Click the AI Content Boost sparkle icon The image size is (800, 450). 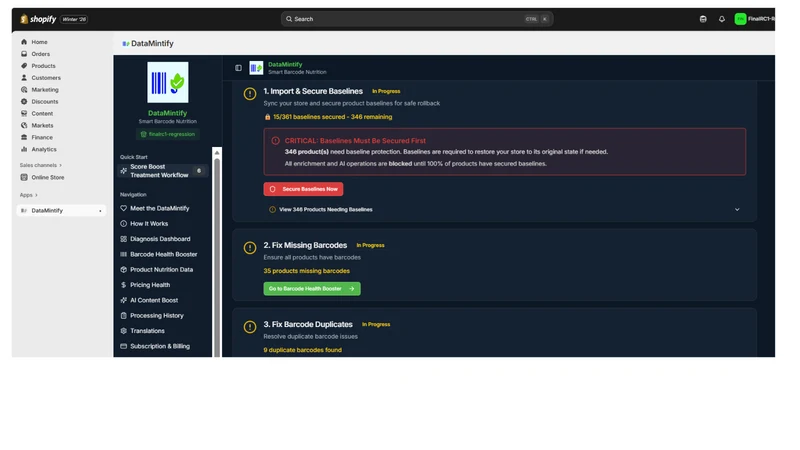pos(123,300)
